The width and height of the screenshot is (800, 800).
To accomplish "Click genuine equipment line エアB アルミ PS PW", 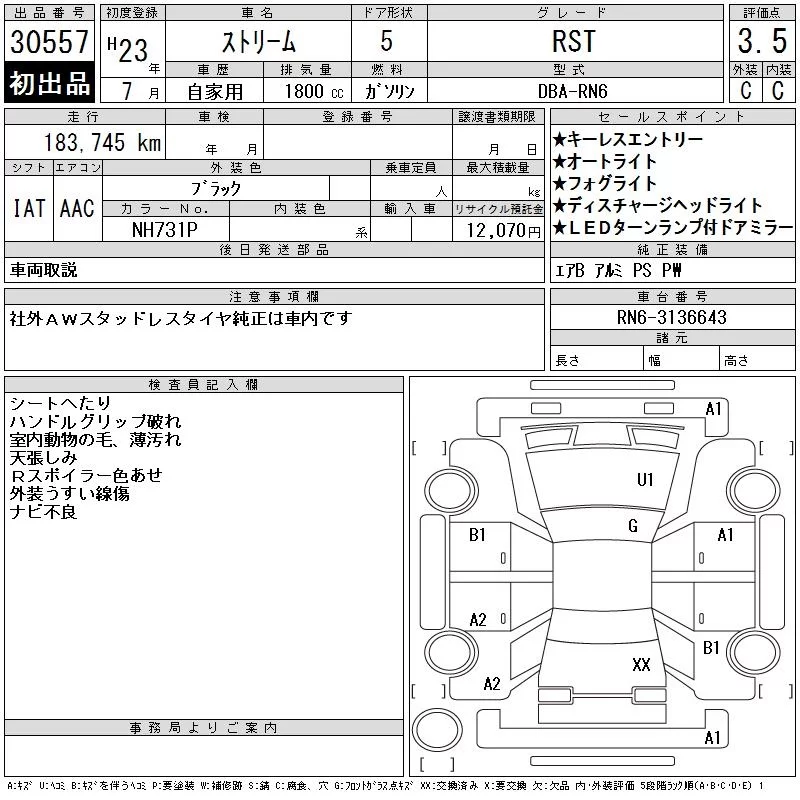I will coord(618,270).
